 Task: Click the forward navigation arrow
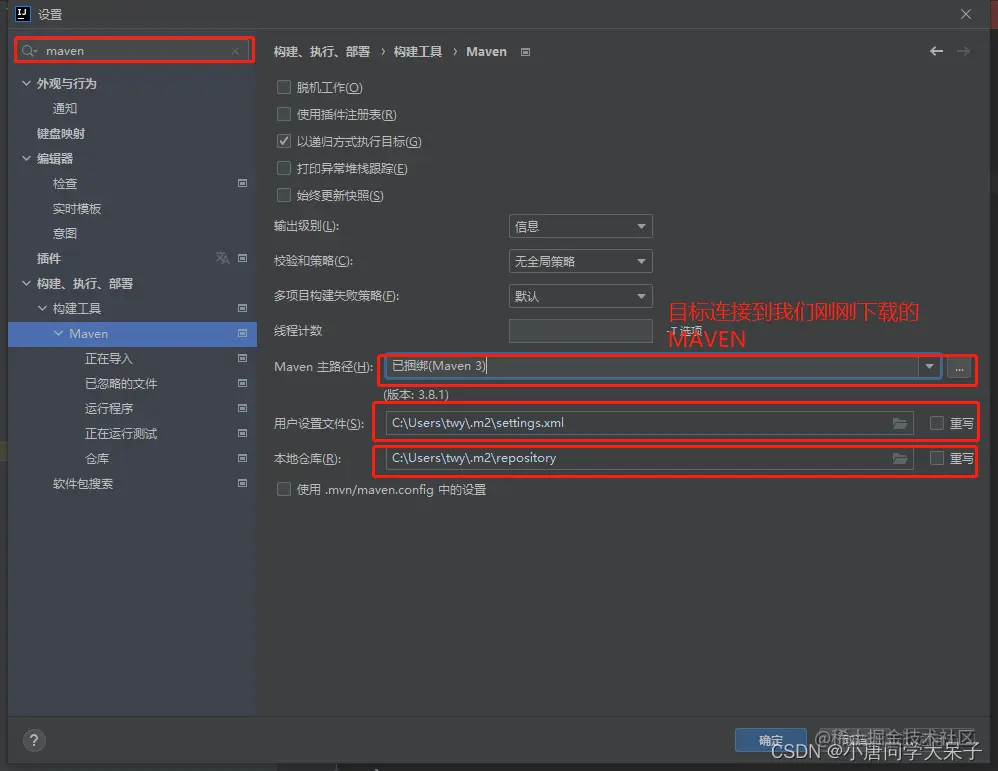pyautogui.click(x=964, y=51)
